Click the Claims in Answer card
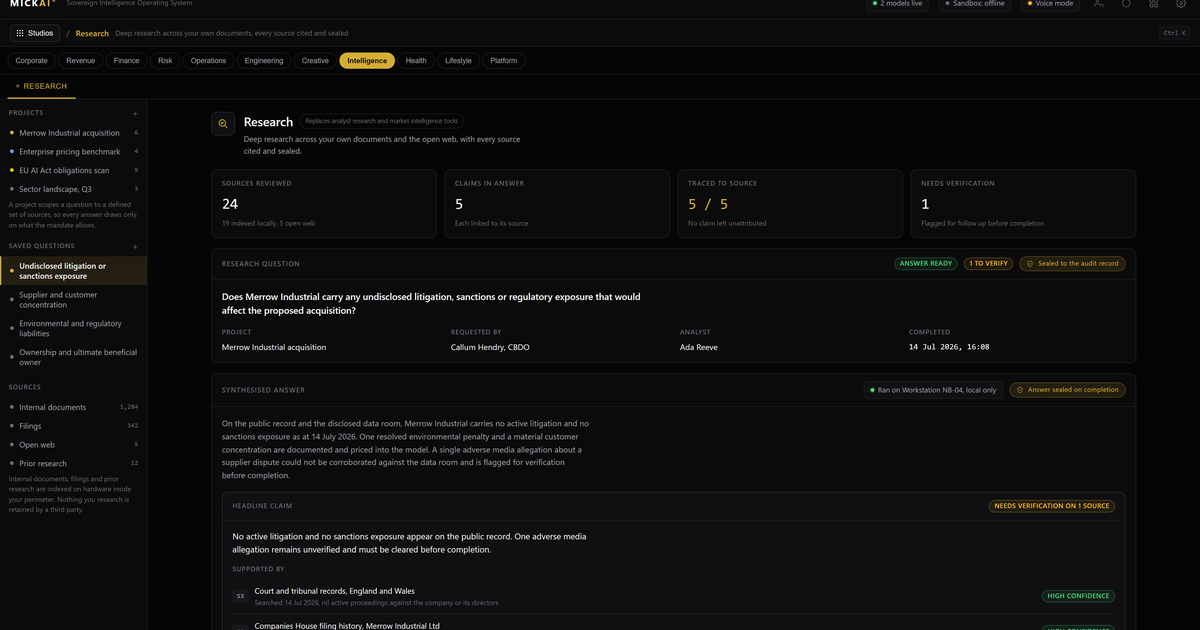1200x630 pixels. [556, 204]
